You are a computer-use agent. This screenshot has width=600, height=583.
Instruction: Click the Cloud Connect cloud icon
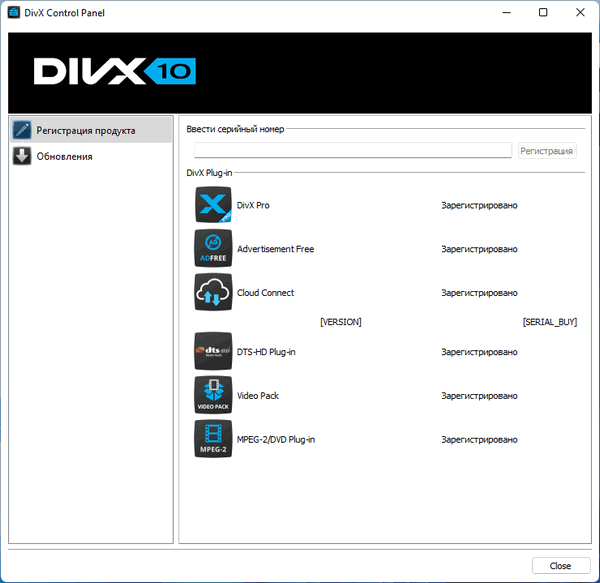point(213,292)
